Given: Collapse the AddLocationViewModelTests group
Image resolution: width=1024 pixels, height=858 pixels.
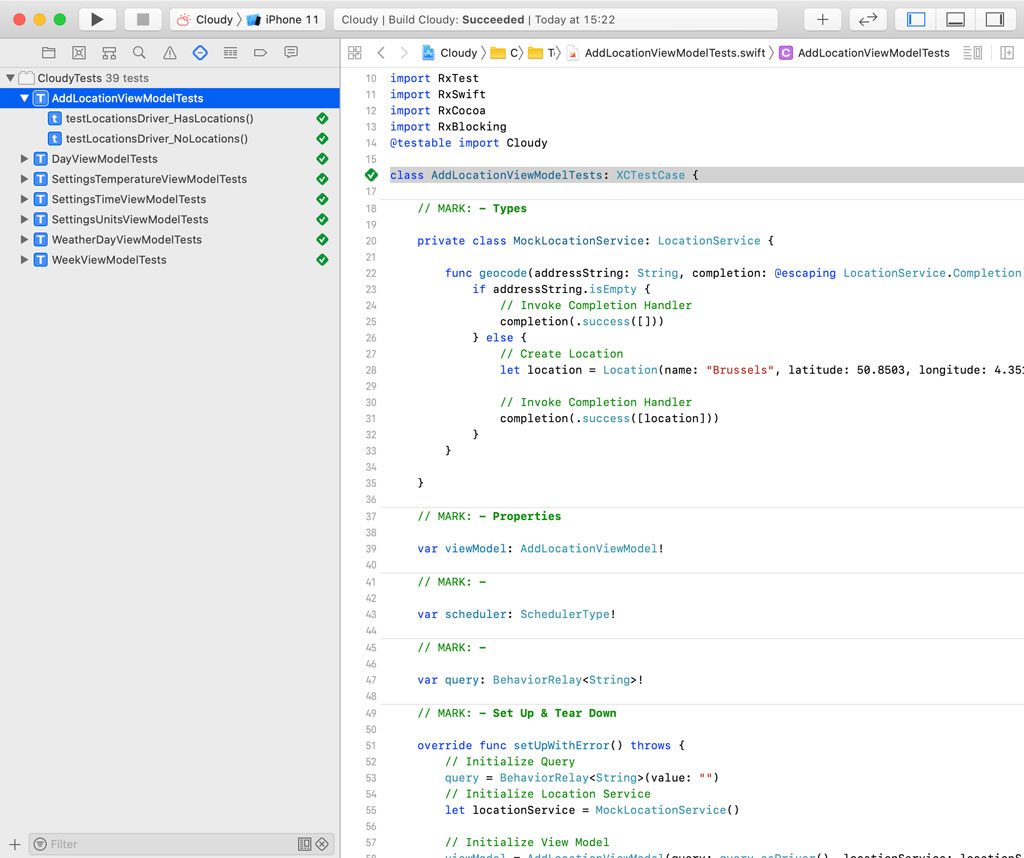Looking at the screenshot, I should (24, 98).
